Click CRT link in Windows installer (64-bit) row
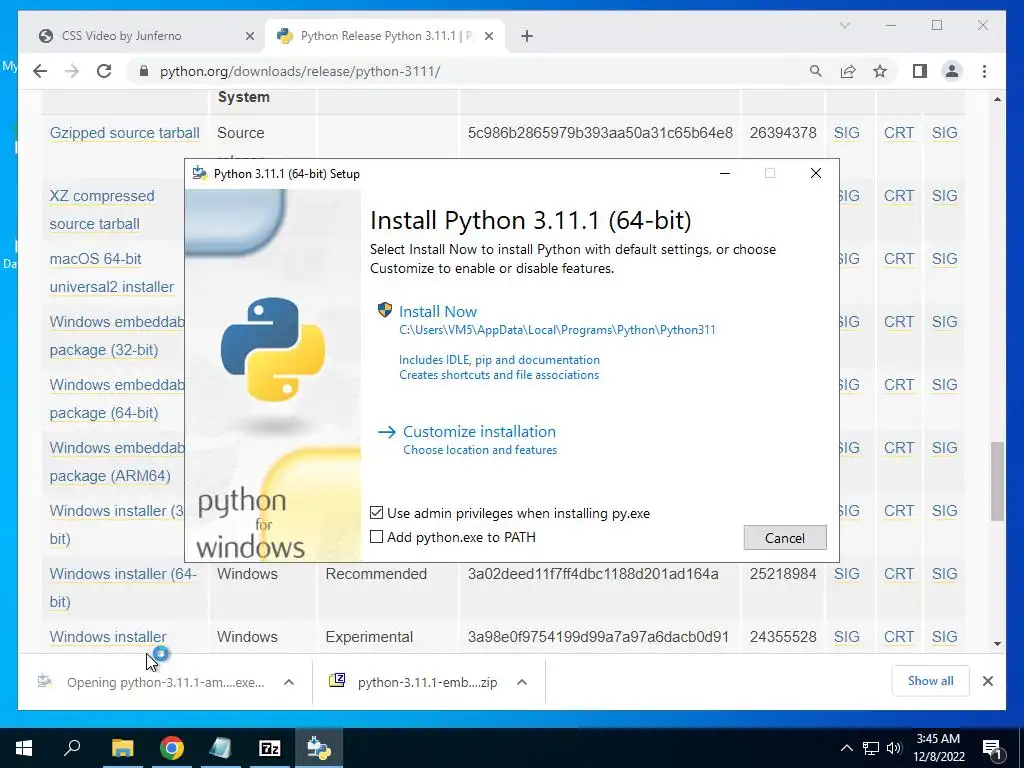Screen dimensions: 1024x768 pos(899,573)
